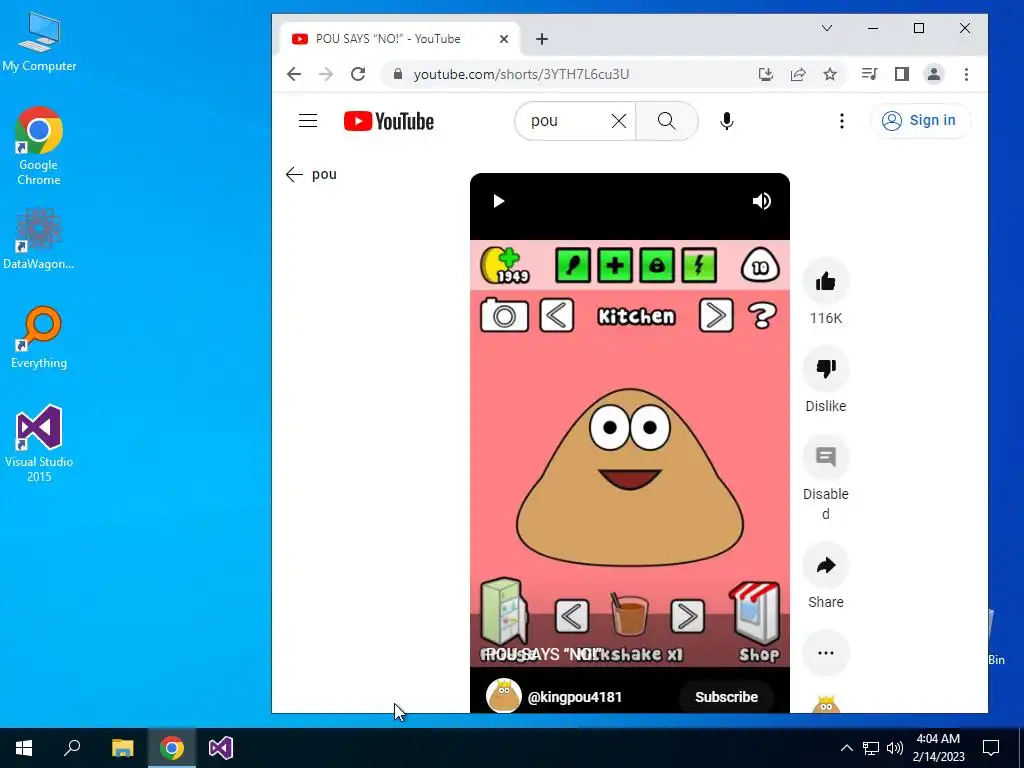Reload the YouTube page

pos(358,74)
